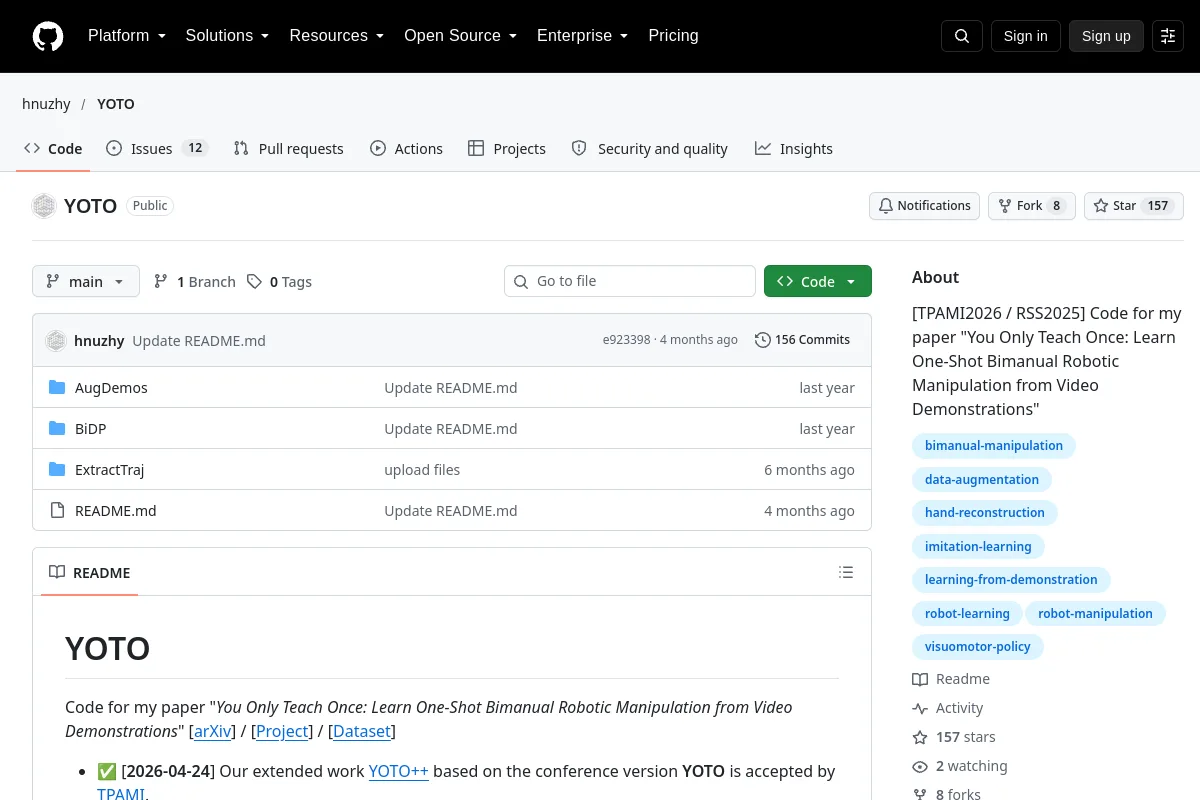This screenshot has width=1200, height=800.
Task: Open the search magnifier button
Action: point(962,36)
